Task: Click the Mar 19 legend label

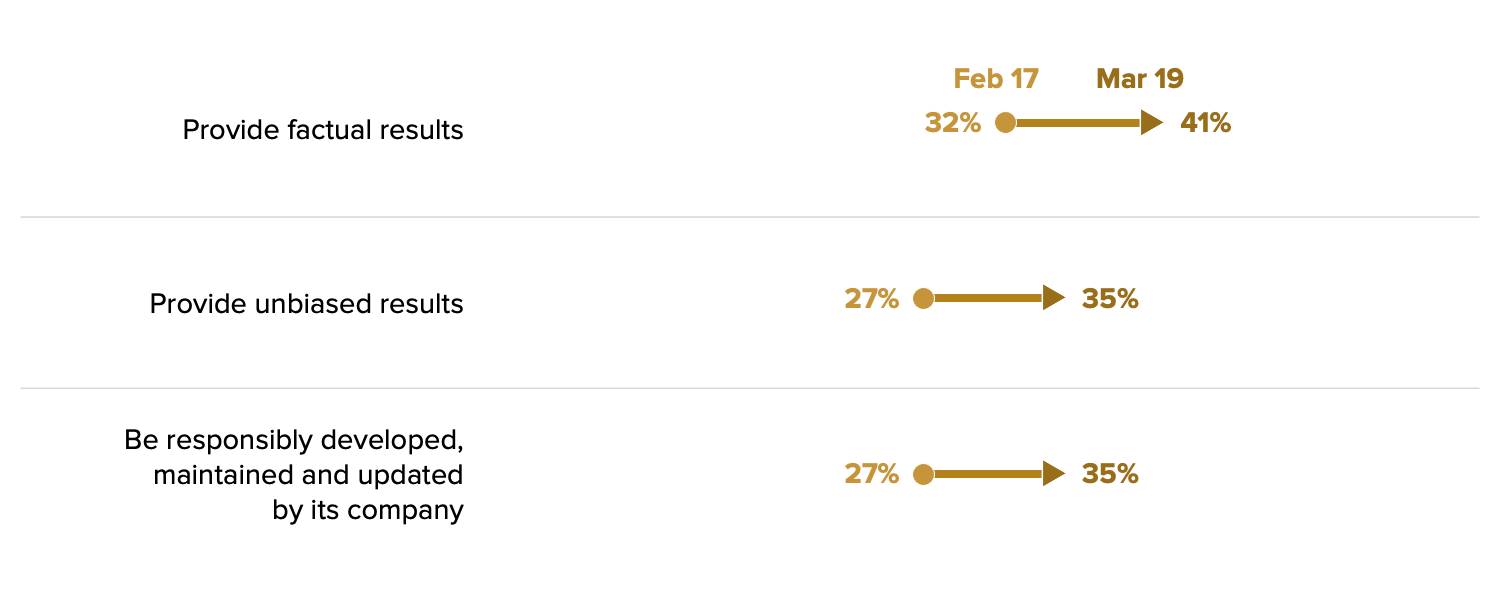Action: (x=1140, y=79)
